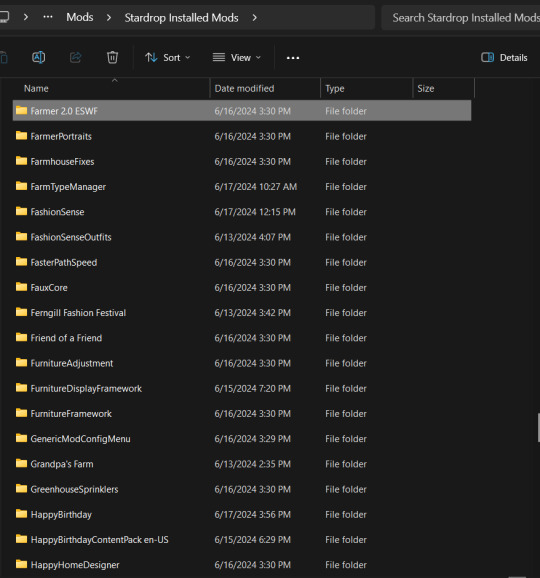540x578 pixels.
Task: Select the GenericModConfigMenu folder name
Action: (80, 439)
